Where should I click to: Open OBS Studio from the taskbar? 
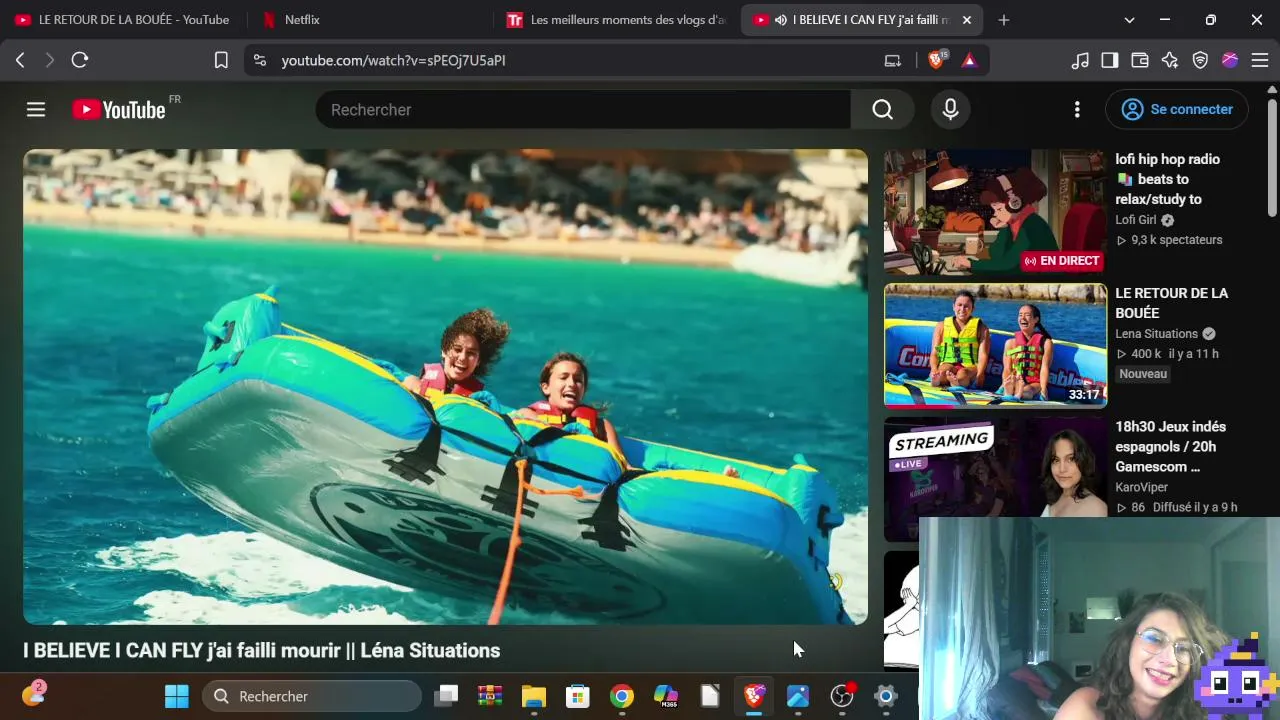tap(842, 696)
